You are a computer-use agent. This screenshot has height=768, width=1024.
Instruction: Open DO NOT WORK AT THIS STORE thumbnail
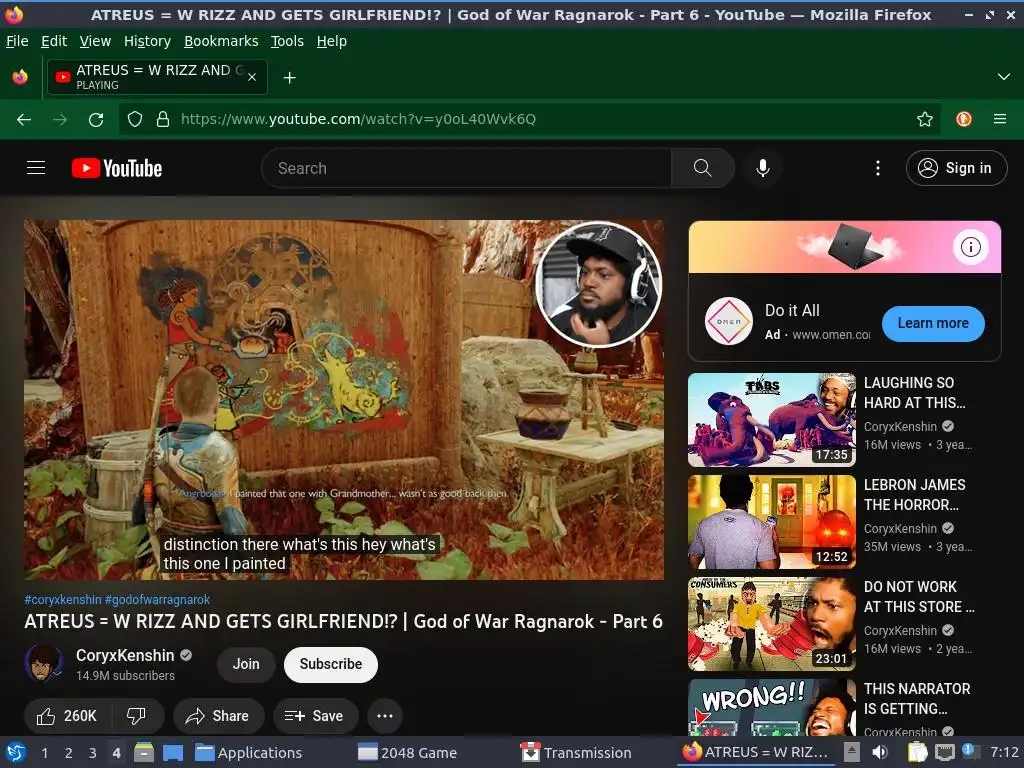pyautogui.click(x=772, y=624)
